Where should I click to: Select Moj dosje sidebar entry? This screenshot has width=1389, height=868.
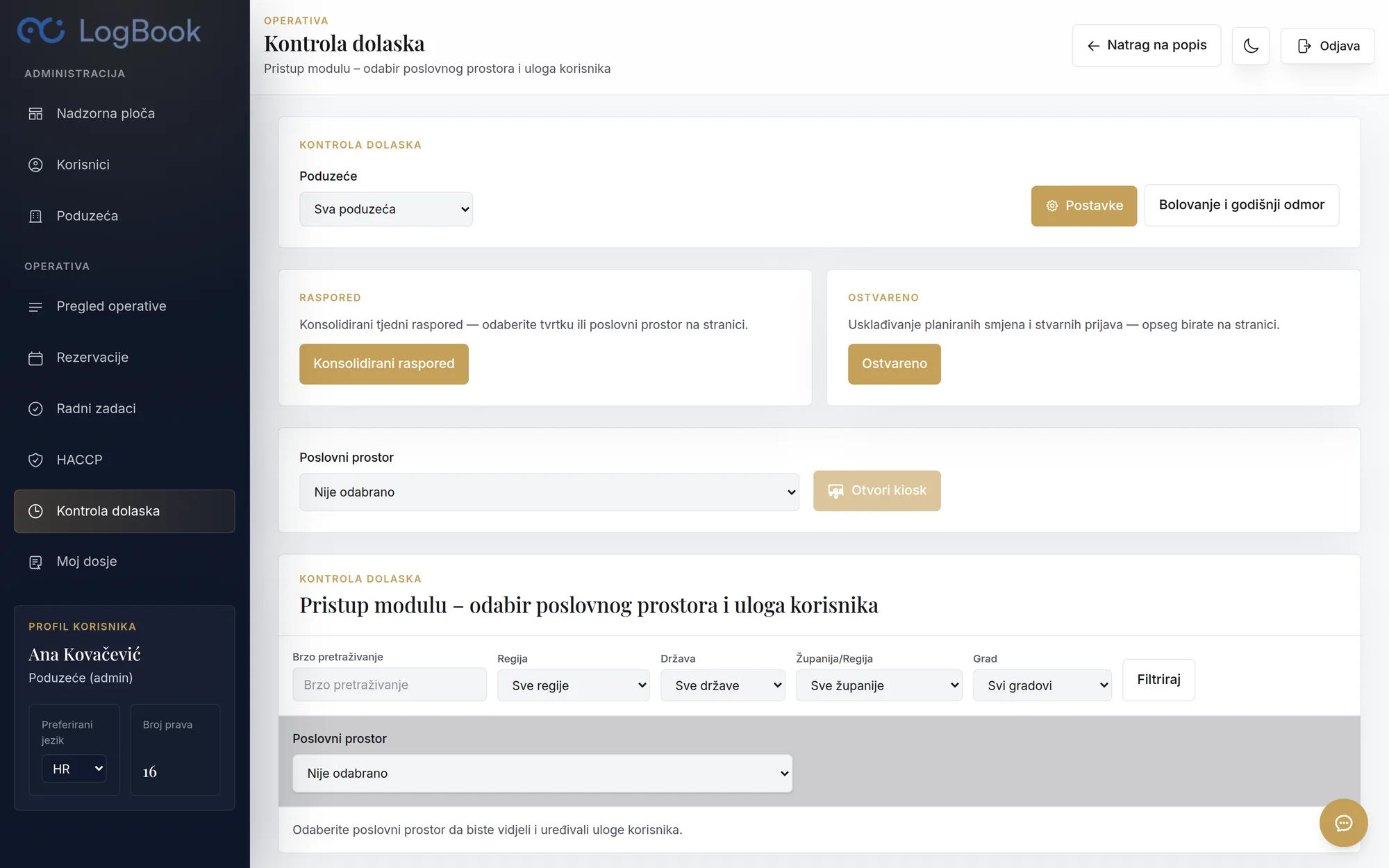click(124, 562)
